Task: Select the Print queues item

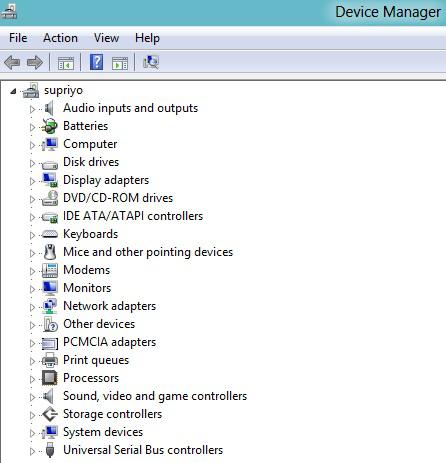Action: 96,360
